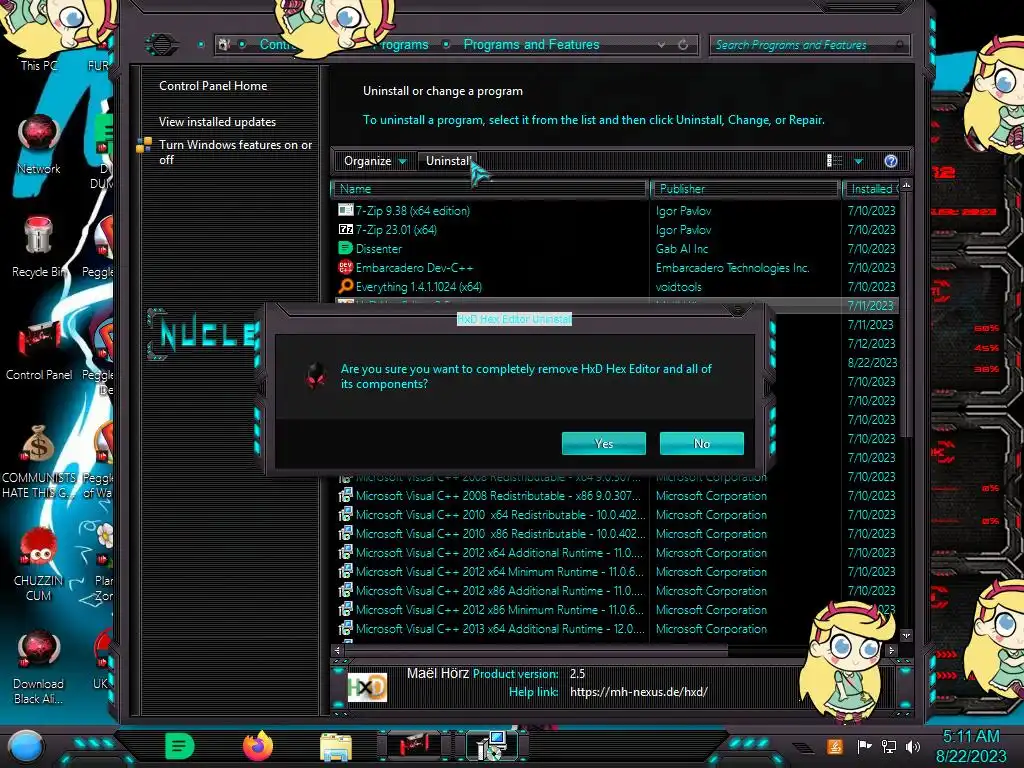Select Embarcadero Dev-C++ entry text
The height and width of the screenshot is (768, 1024).
pyautogui.click(x=414, y=268)
